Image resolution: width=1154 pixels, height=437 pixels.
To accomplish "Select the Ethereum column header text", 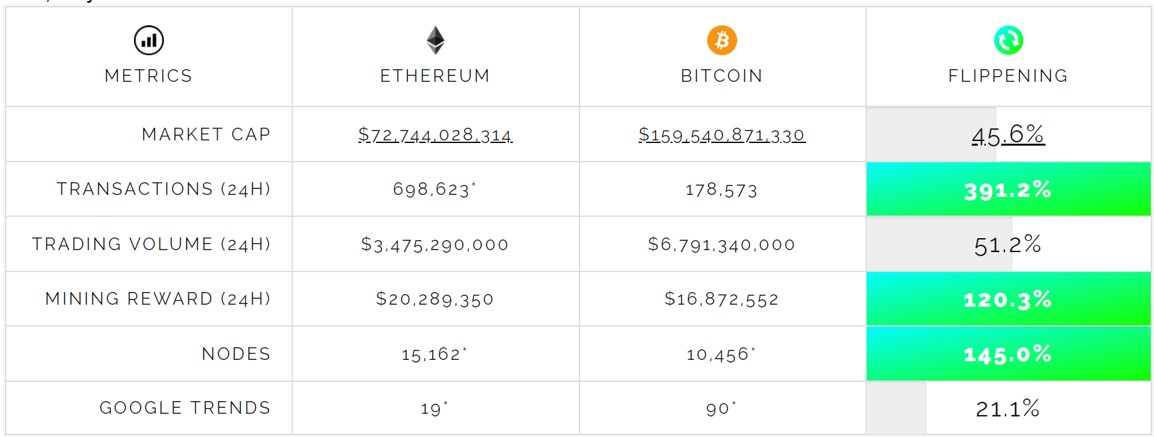I will pyautogui.click(x=435, y=76).
